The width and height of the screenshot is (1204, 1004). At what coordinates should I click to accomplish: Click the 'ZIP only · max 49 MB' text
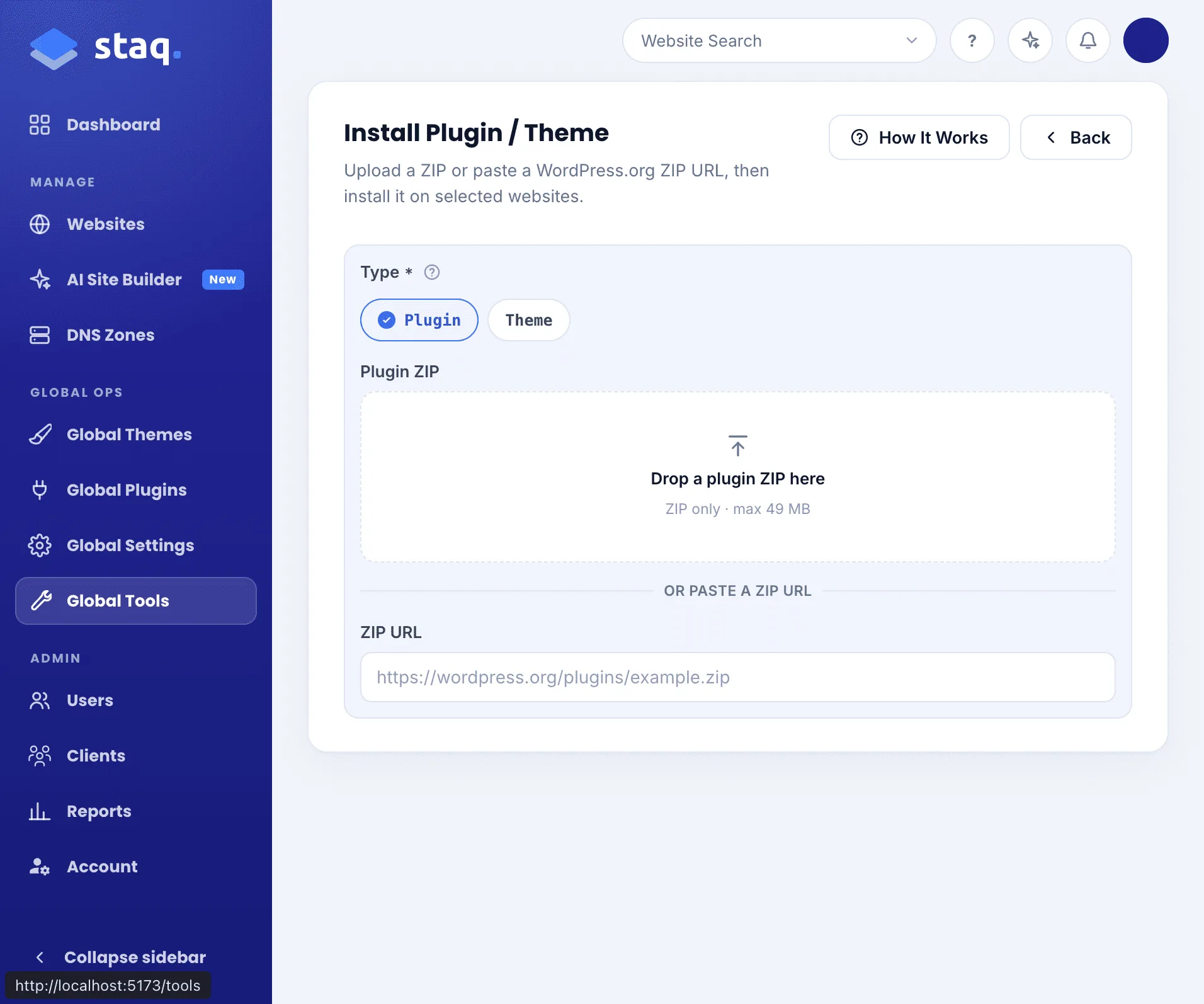point(738,509)
